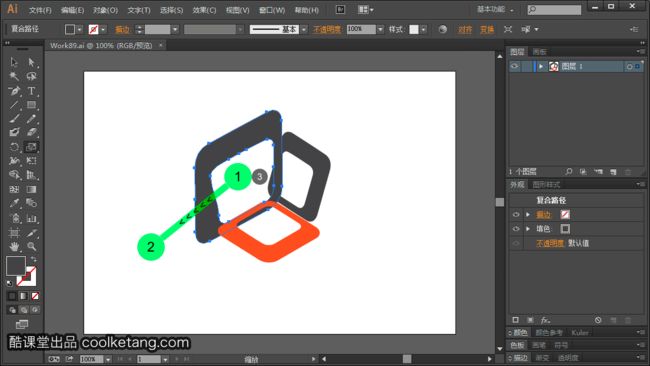This screenshot has height=366, width=650.
Task: Select the Symbol Sprayer tool
Action: pyautogui.click(x=14, y=218)
